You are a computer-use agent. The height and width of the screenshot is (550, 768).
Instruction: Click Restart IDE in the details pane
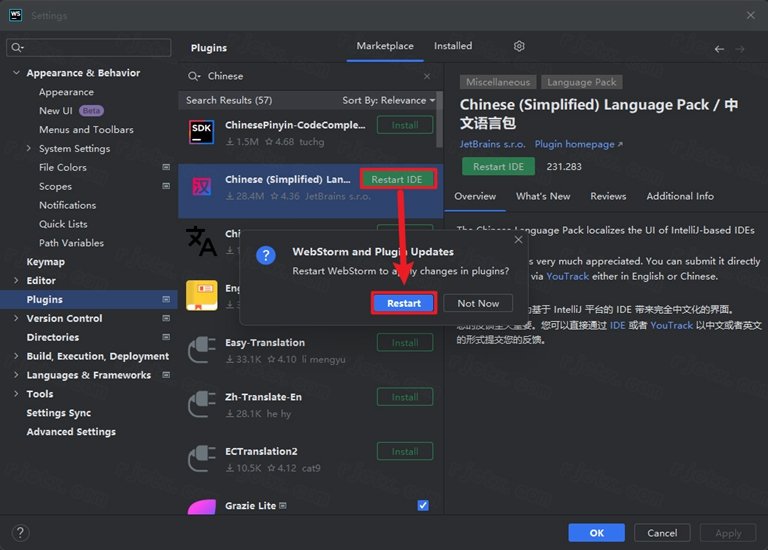[x=498, y=167]
